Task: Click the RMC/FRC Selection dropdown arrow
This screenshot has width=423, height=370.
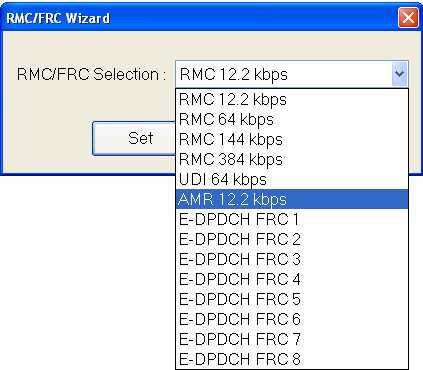Action: (399, 73)
